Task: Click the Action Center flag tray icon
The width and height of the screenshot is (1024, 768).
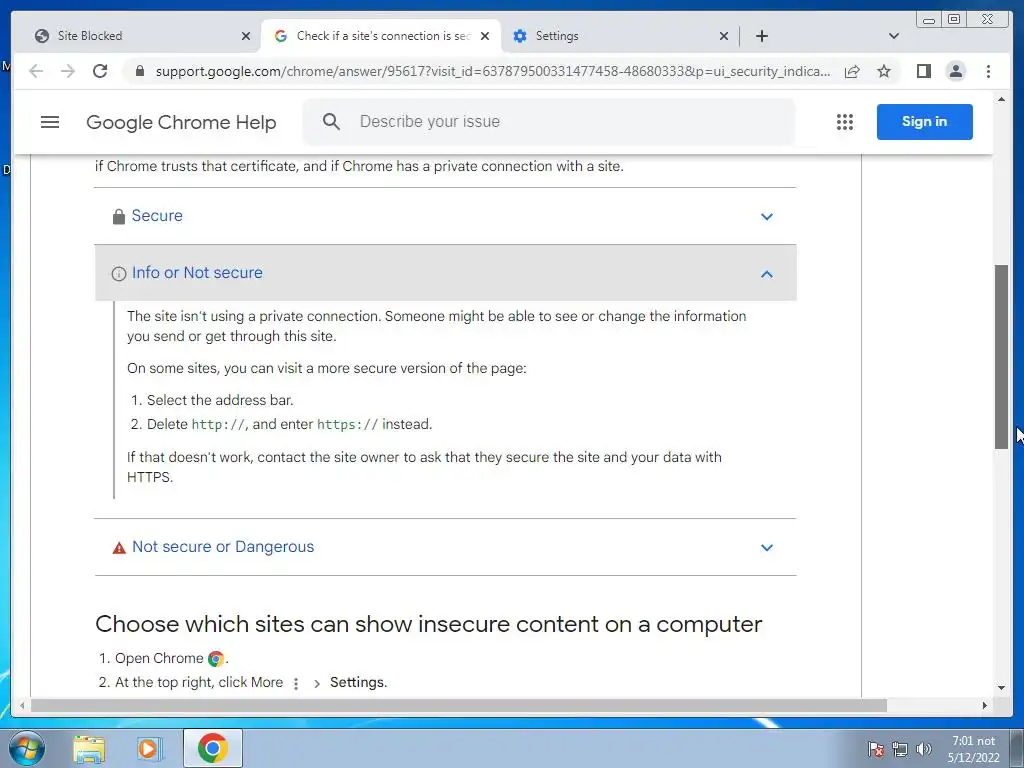Action: [876, 749]
